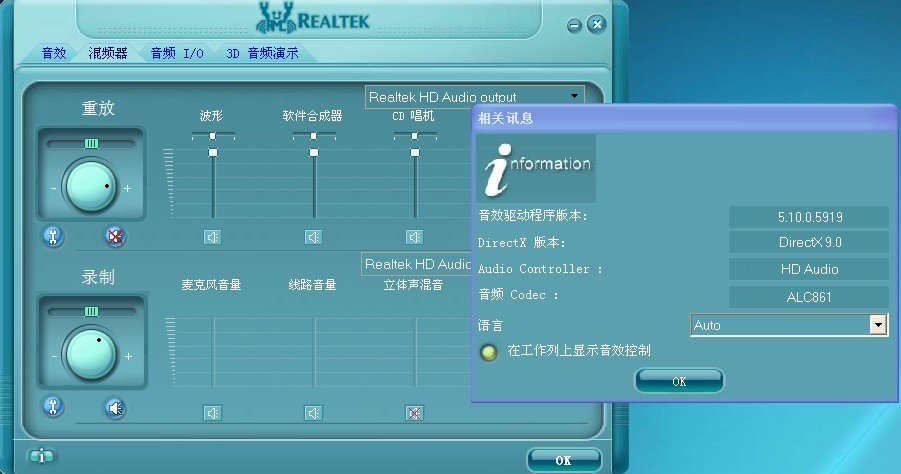Screen dimensions: 901x474
Task: Toggle mute under 线路音量
Action: (x=313, y=413)
